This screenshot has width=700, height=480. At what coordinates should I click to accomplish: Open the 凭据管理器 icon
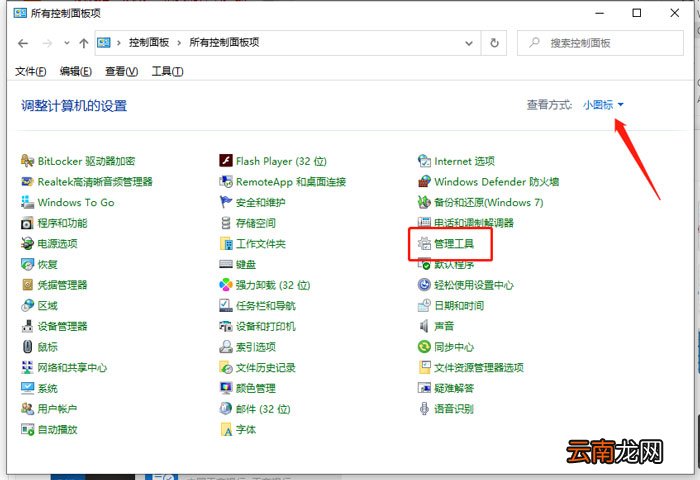pos(27,285)
